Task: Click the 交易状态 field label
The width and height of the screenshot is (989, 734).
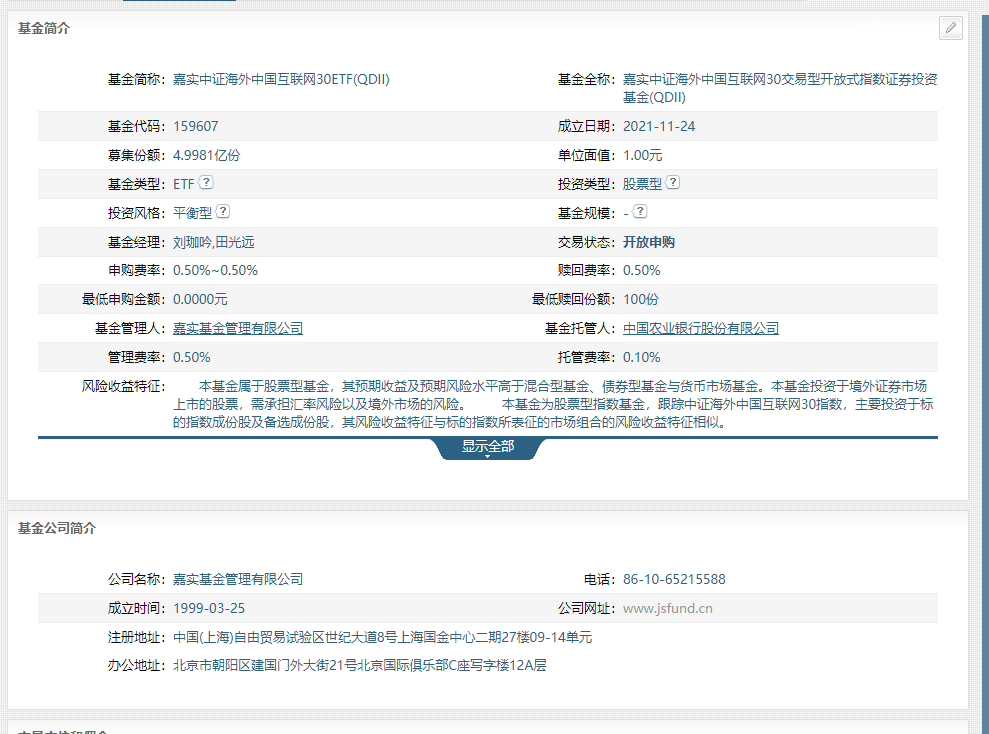Action: tap(587, 242)
